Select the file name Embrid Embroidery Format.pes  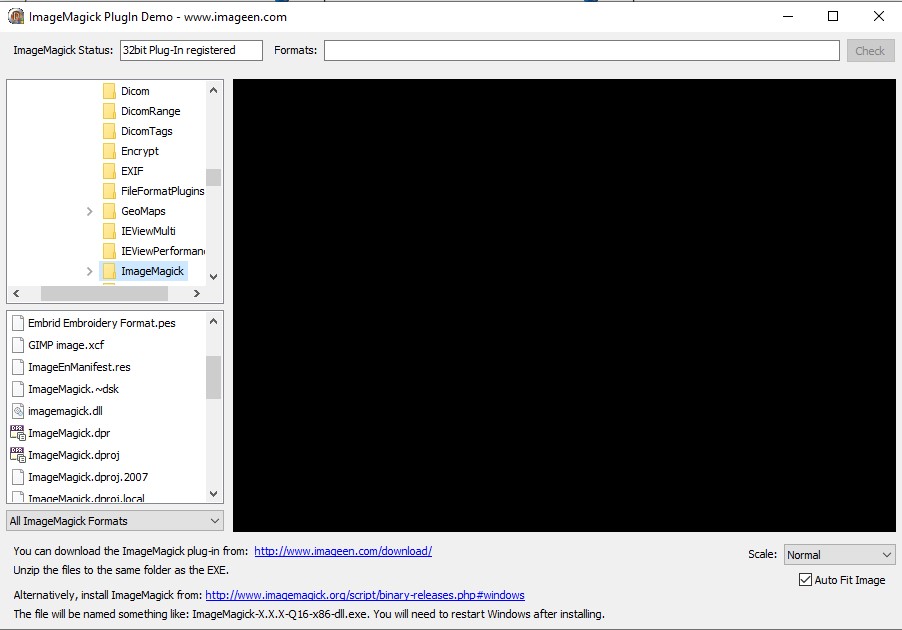point(102,323)
